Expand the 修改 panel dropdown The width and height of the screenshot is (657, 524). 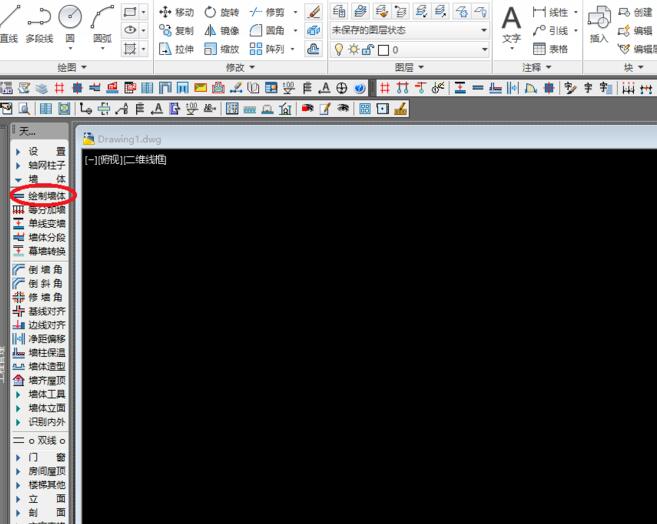tap(241, 67)
